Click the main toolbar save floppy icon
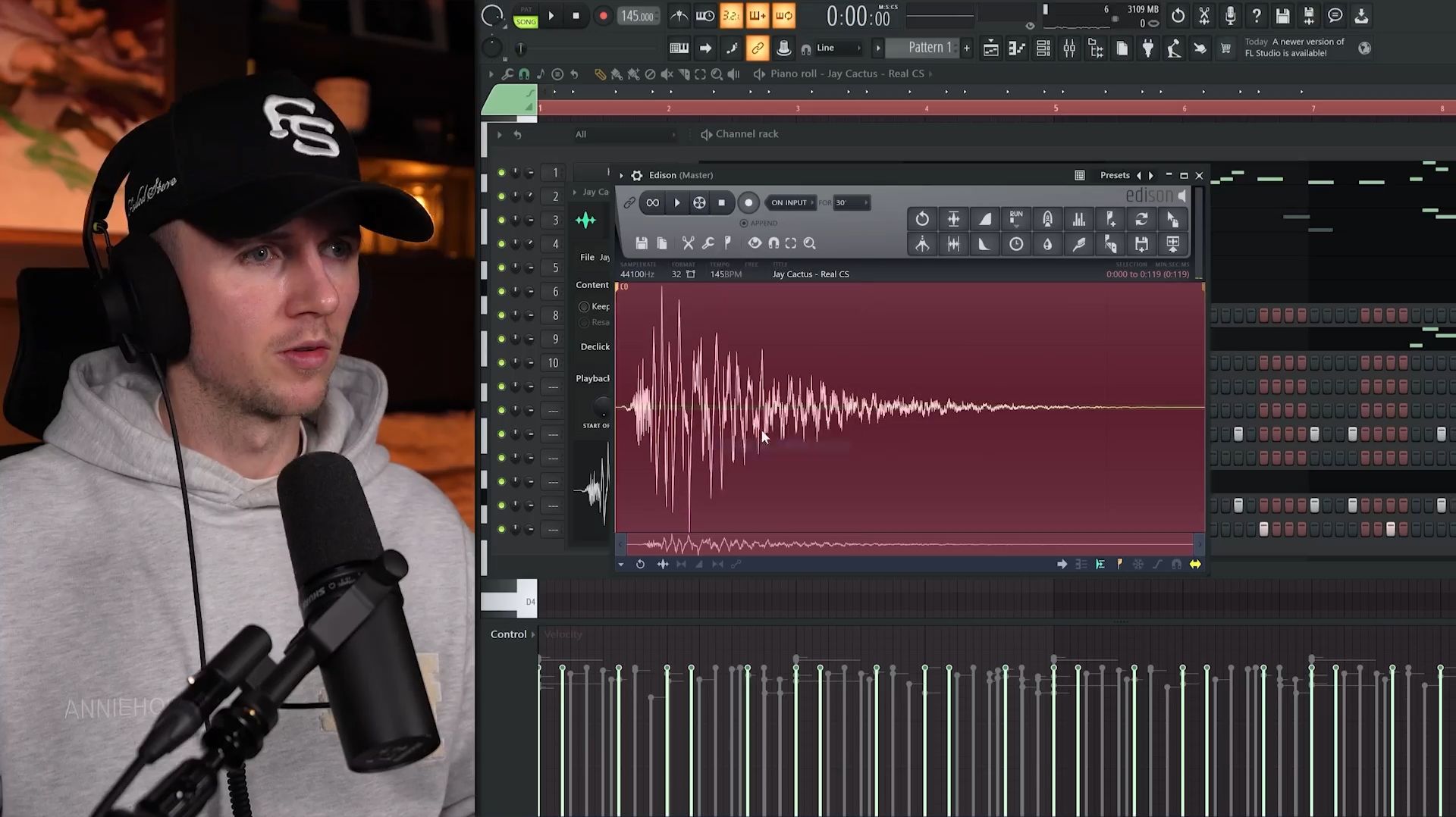Image resolution: width=1456 pixels, height=817 pixels. 1282,15
